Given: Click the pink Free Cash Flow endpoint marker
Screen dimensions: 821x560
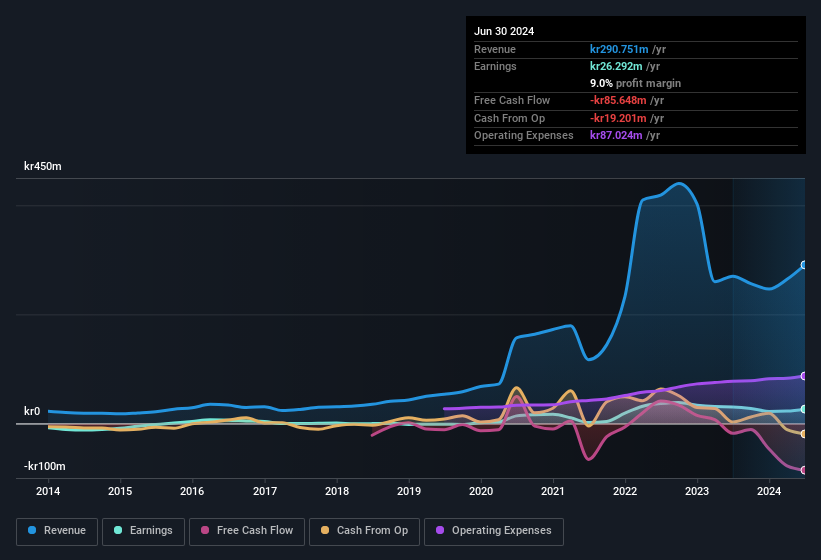Looking at the screenshot, I should 804,470.
